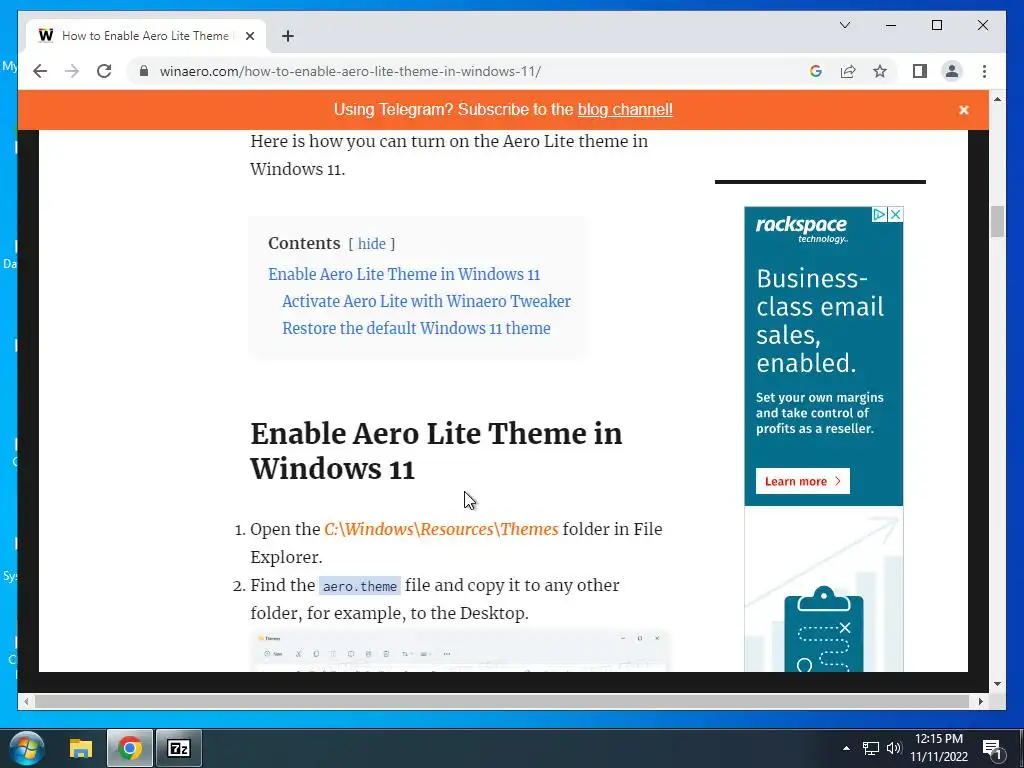Screen dimensions: 1024x768
Task: Click the Chrome taskbar icon
Action: click(130, 748)
